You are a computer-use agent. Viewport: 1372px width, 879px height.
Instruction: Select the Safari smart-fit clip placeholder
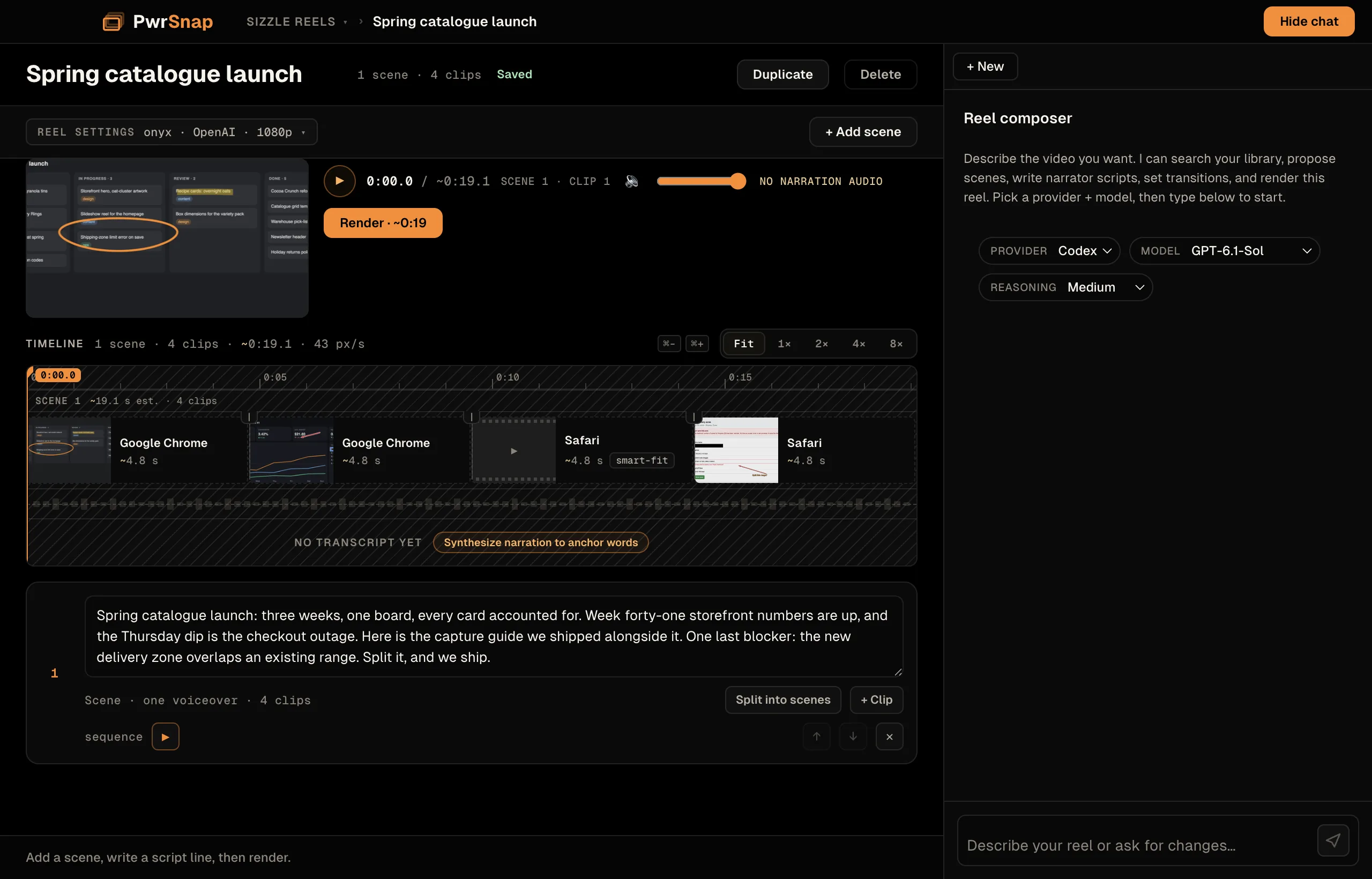pos(514,451)
